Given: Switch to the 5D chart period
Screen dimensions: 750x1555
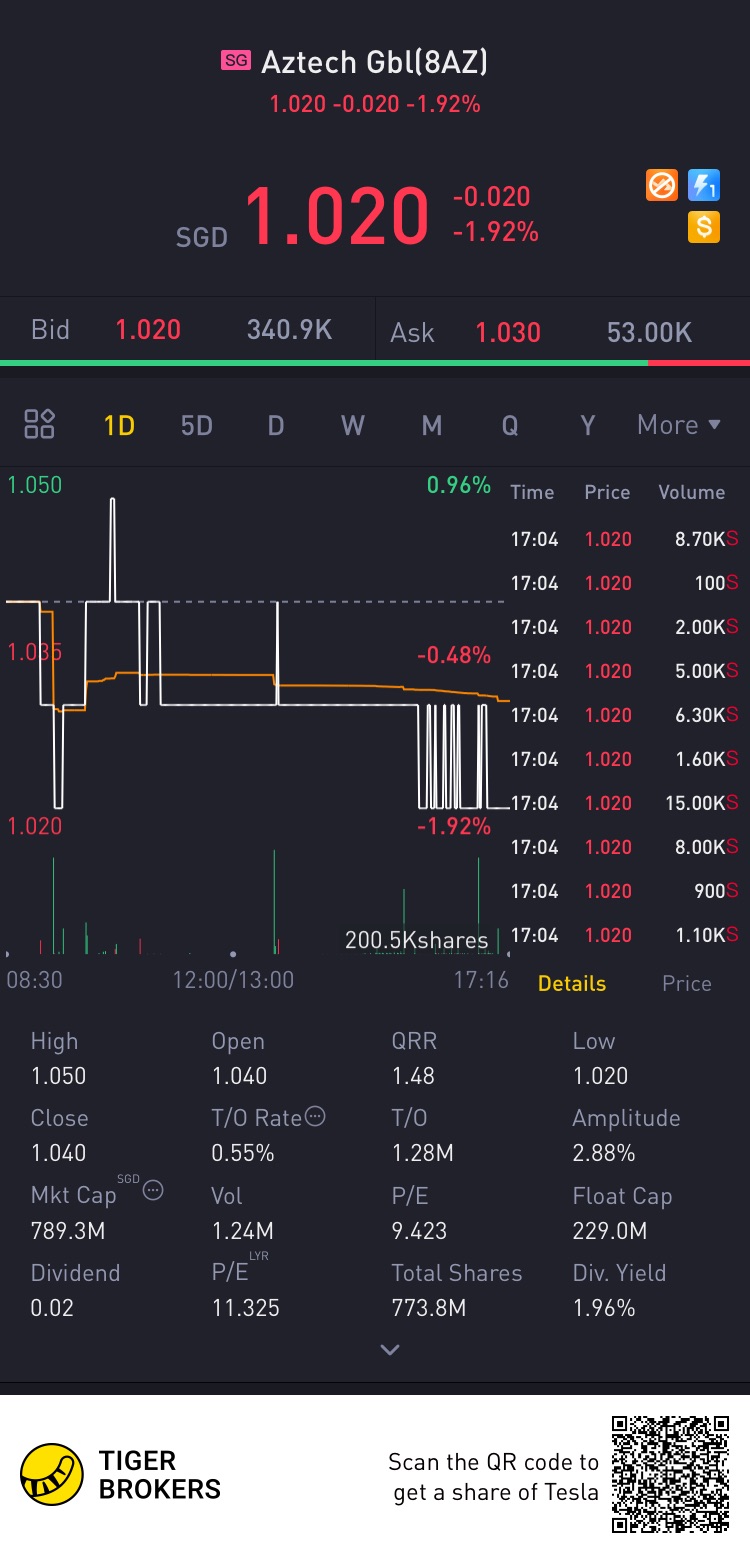Looking at the screenshot, I should (x=197, y=425).
